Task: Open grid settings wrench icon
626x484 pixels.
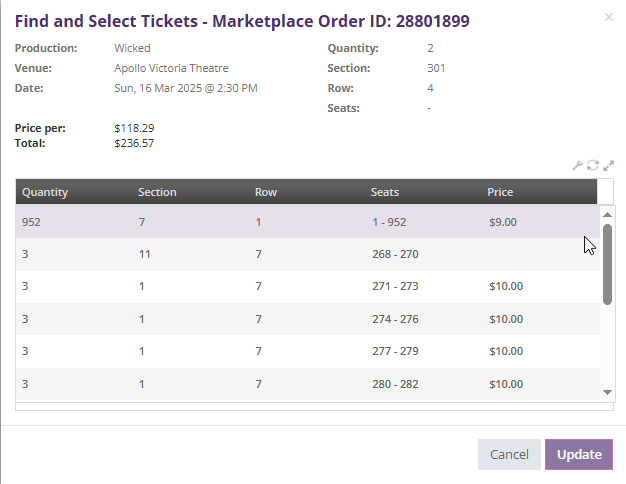Action: coord(577,165)
